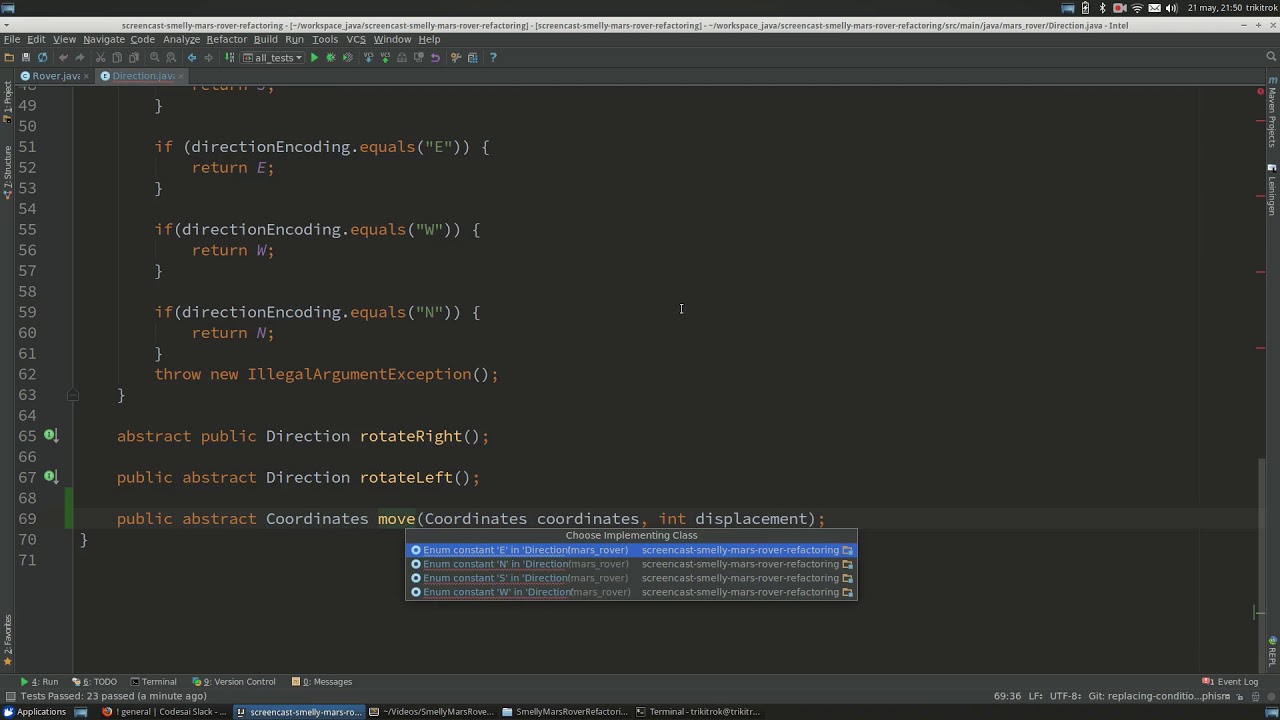Screen dimensions: 1280x720
Task: Click the Make Project build icon
Action: [x=229, y=57]
